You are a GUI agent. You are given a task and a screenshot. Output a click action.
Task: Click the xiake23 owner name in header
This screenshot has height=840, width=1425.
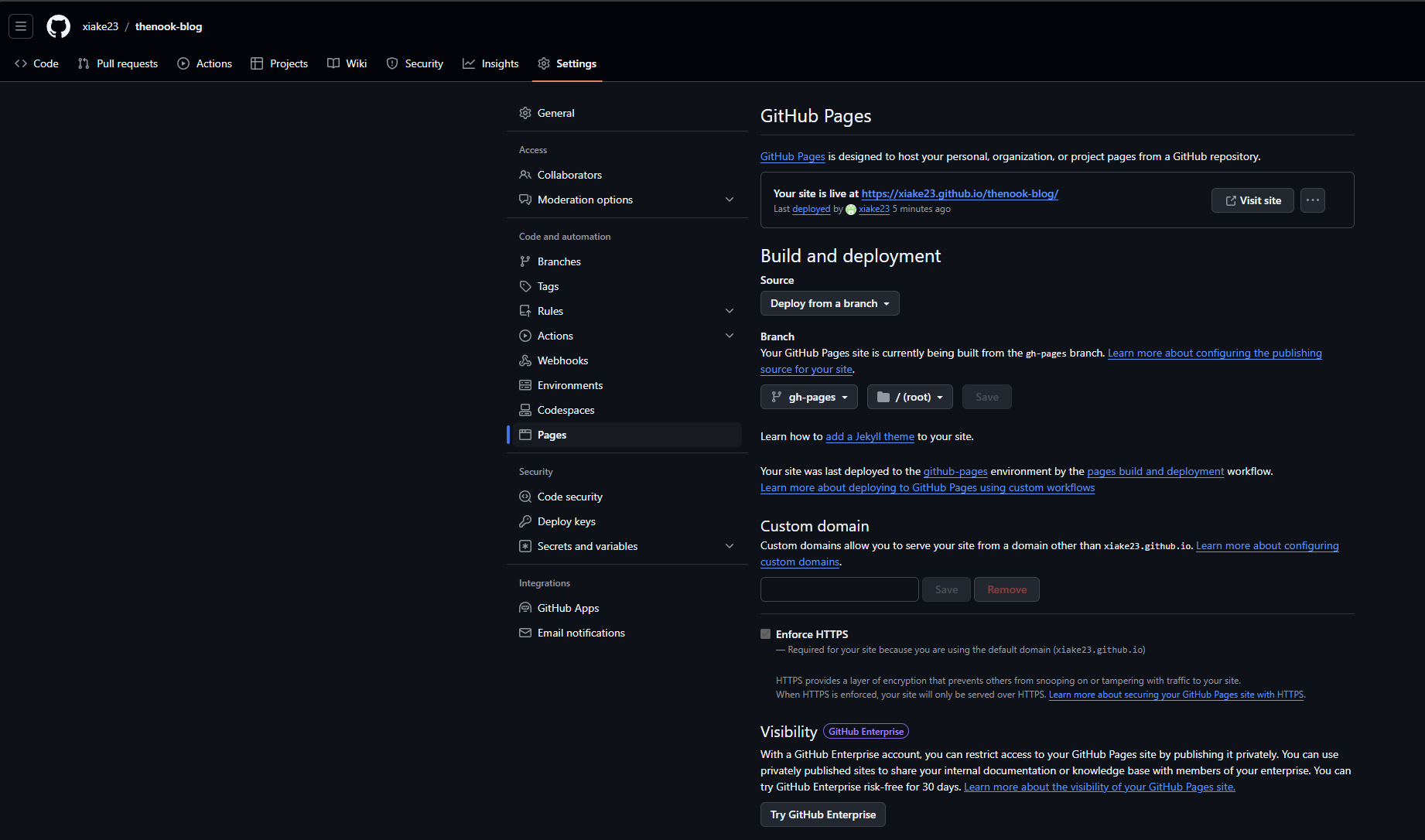101,26
